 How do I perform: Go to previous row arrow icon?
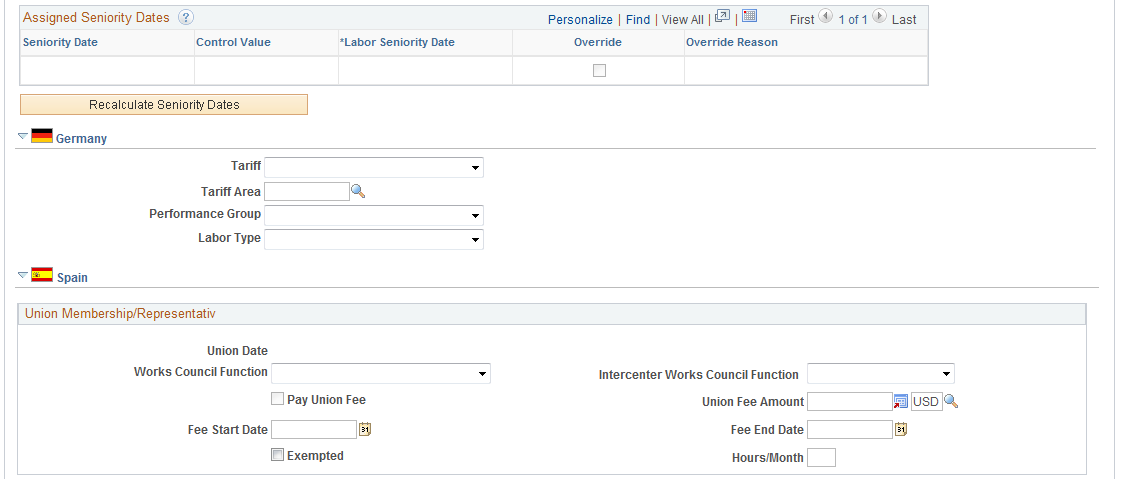click(x=825, y=17)
